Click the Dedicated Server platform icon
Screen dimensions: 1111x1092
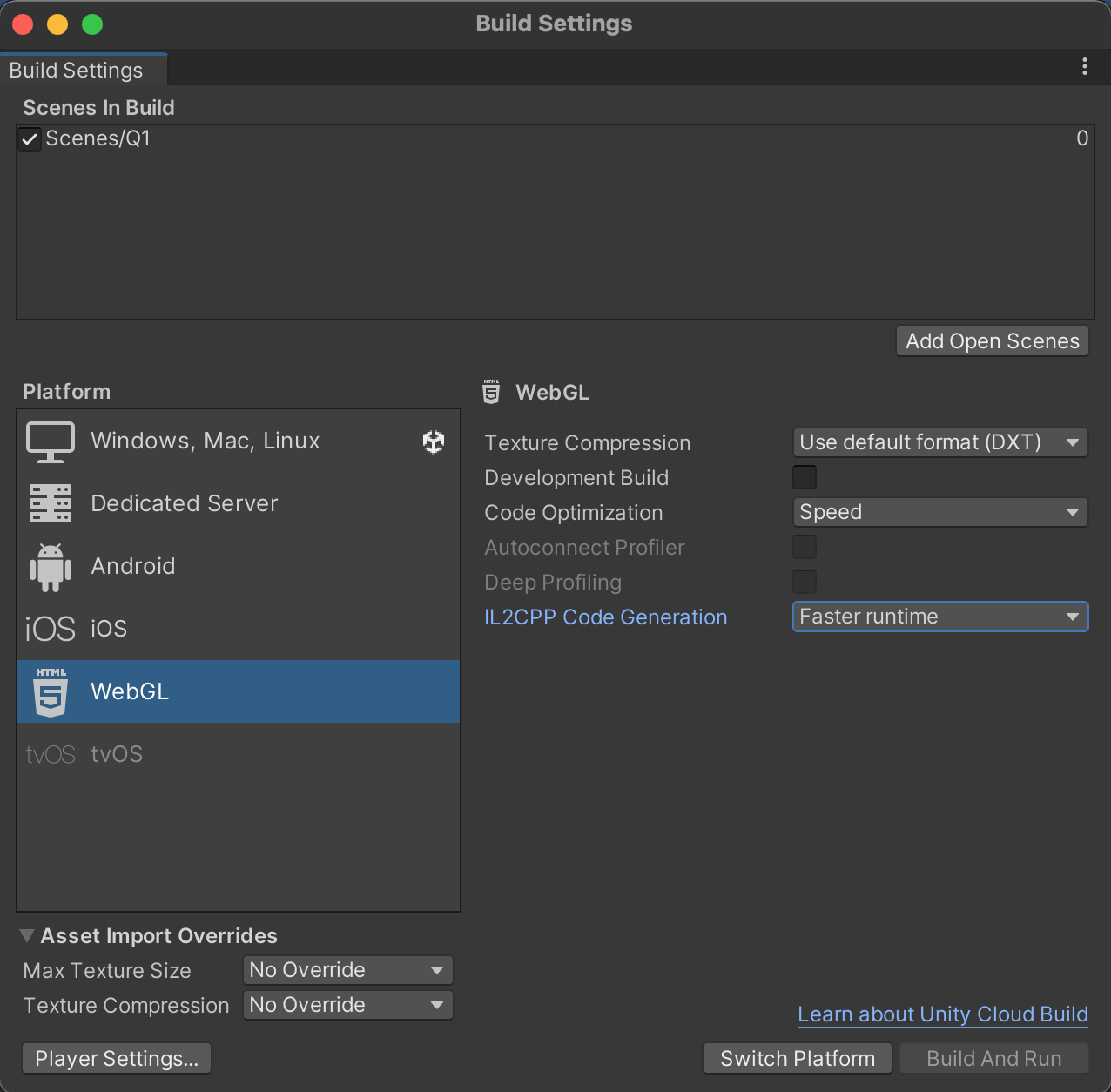(50, 503)
